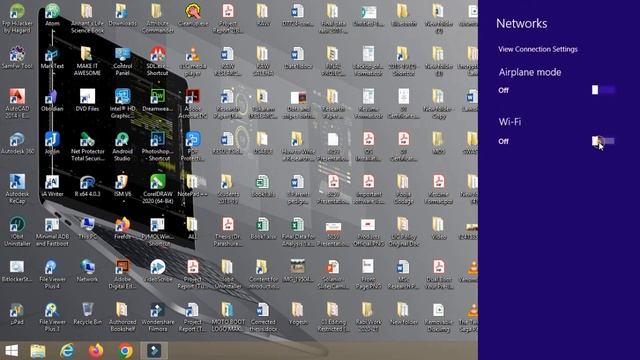Select the Network desktop icon
This screenshot has width=640, height=360.
click(87, 271)
